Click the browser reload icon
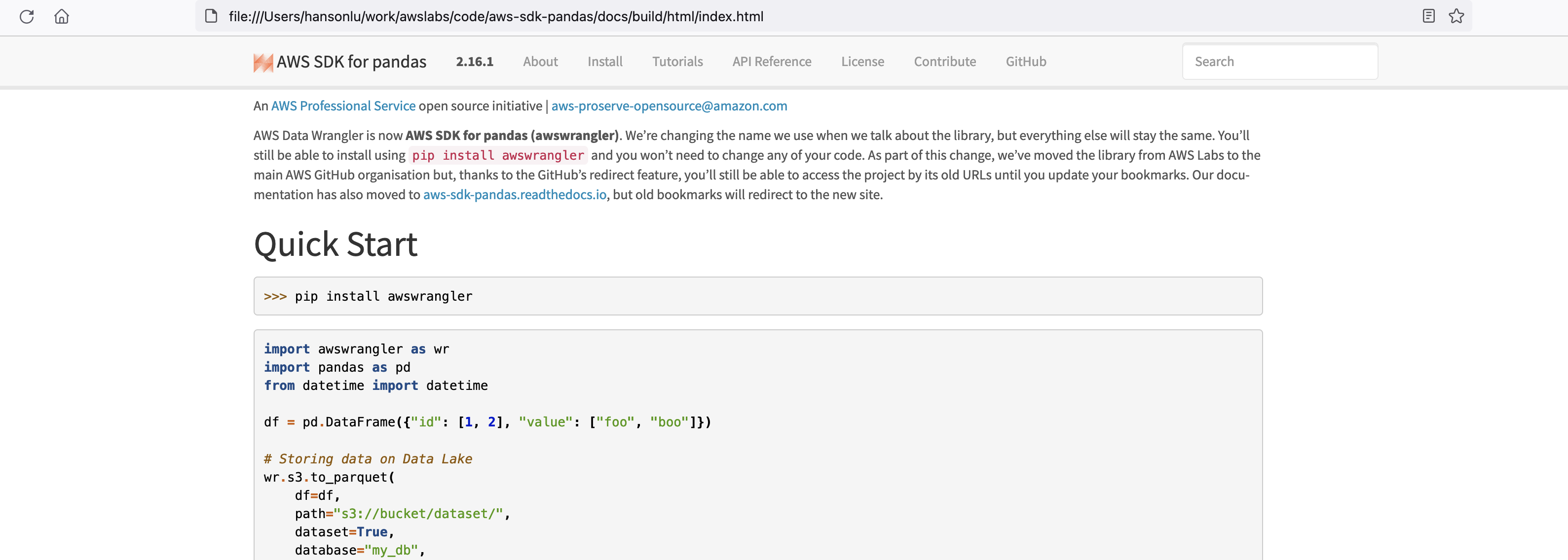This screenshot has height=560, width=1568. point(26,16)
